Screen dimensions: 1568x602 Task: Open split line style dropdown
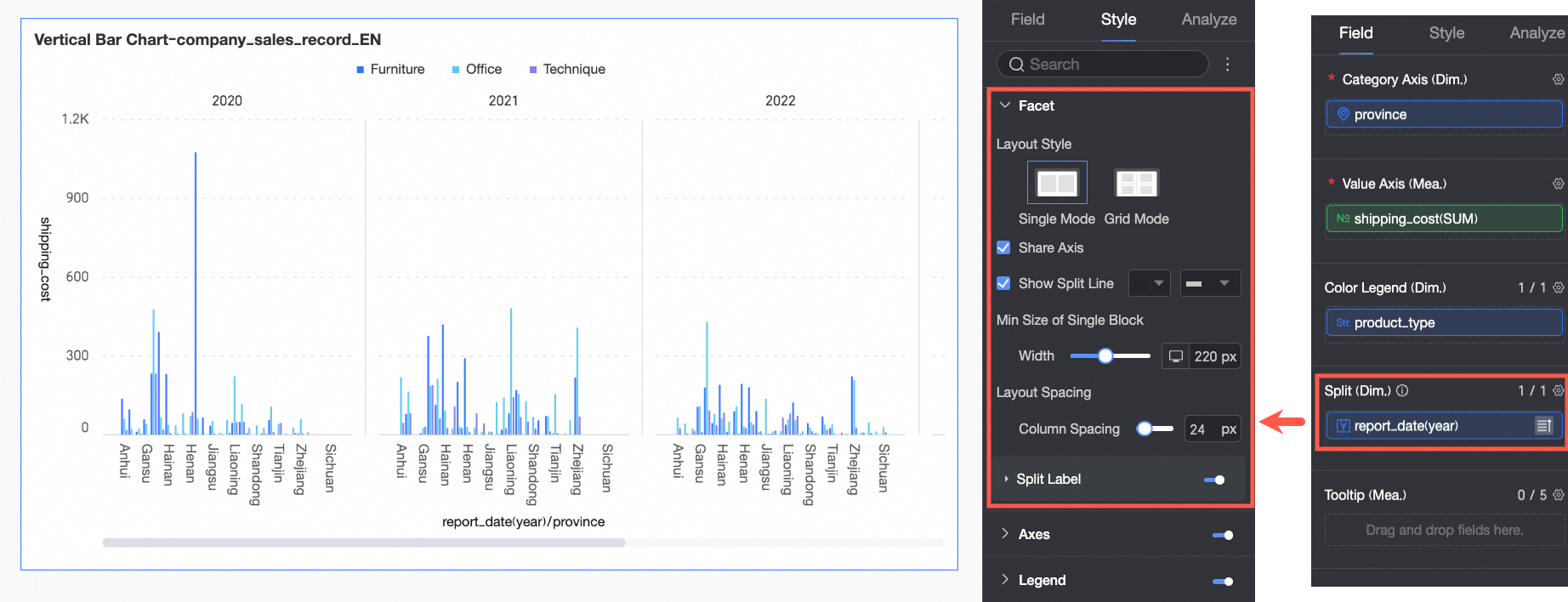[x=1210, y=283]
